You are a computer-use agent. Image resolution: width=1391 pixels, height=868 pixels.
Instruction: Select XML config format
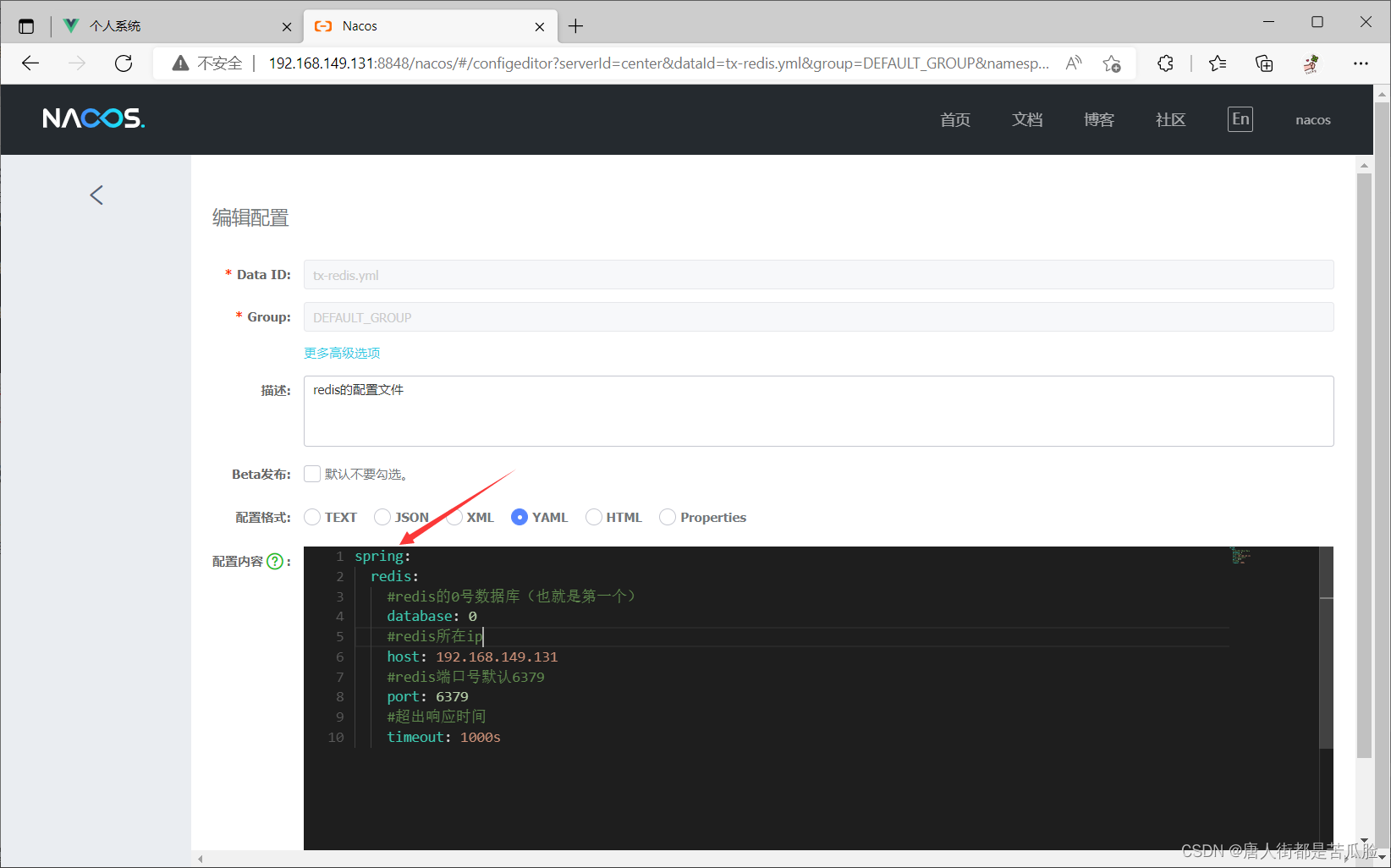click(x=455, y=517)
